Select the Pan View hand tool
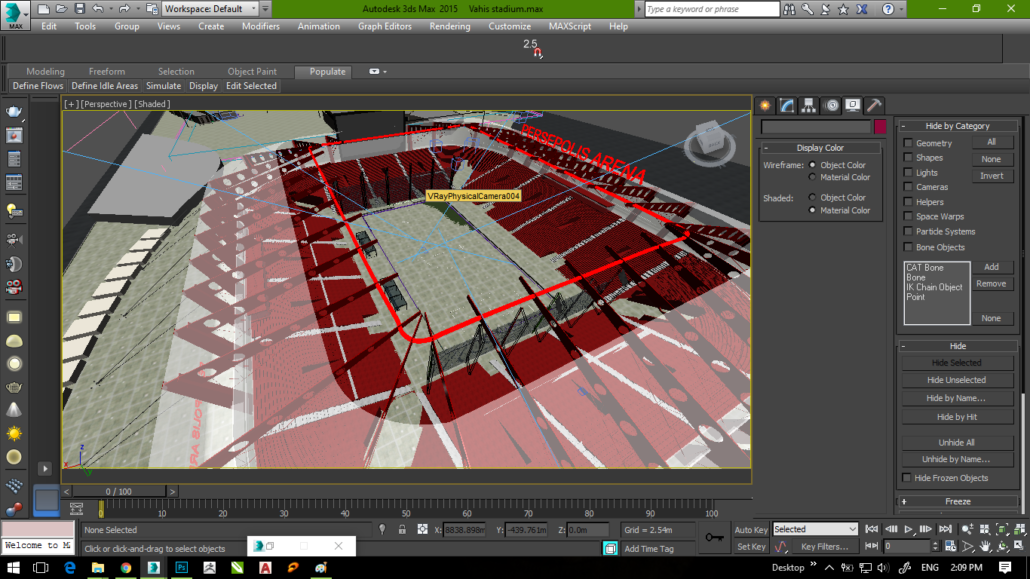The width and height of the screenshot is (1030, 579). tap(985, 546)
